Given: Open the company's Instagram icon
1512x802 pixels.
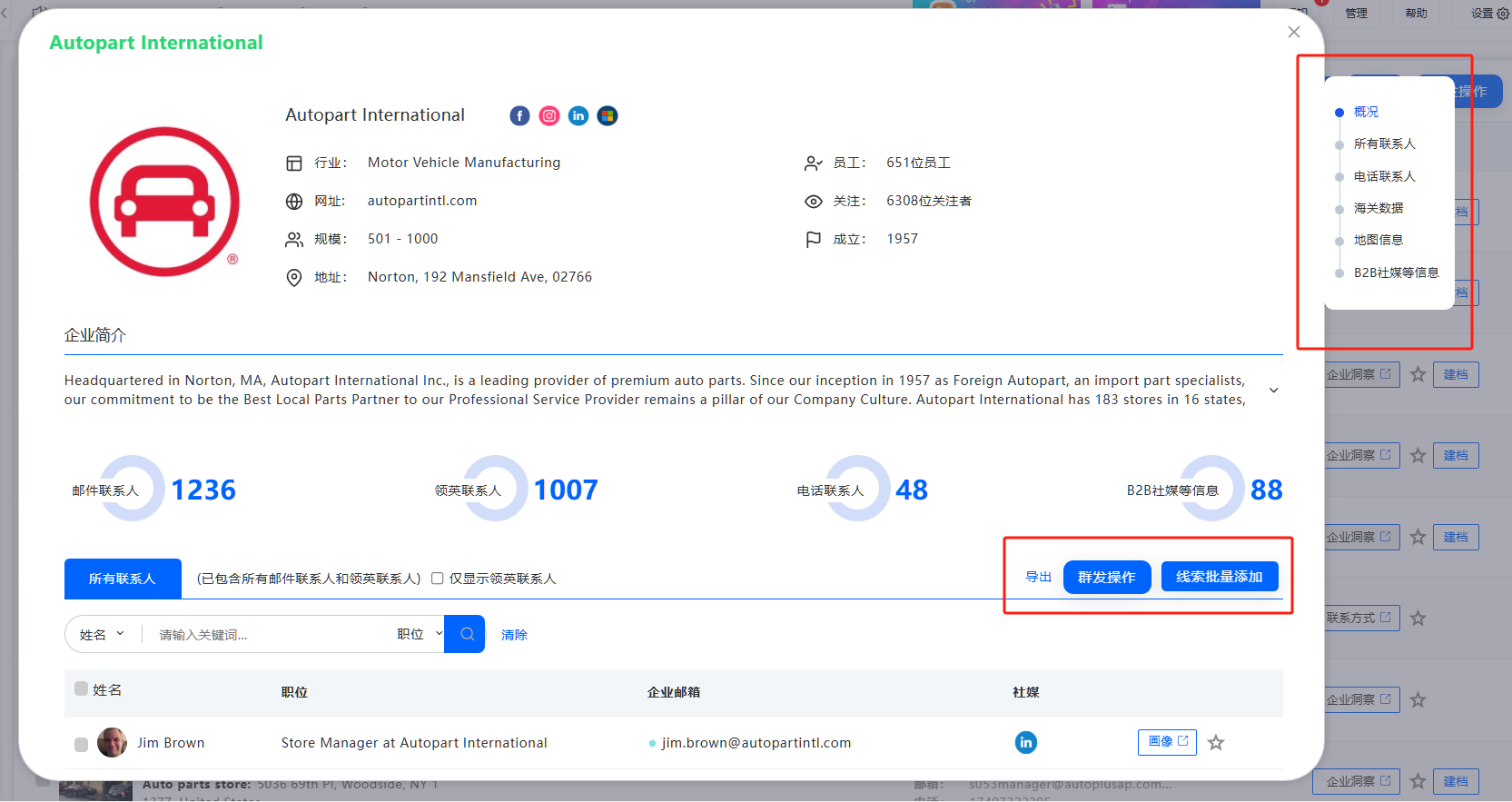Looking at the screenshot, I should (549, 115).
